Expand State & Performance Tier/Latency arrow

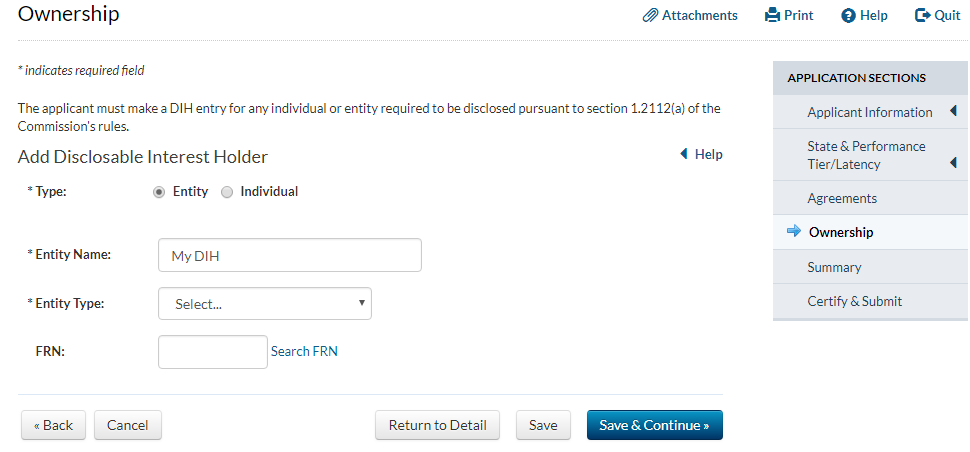pos(953,162)
